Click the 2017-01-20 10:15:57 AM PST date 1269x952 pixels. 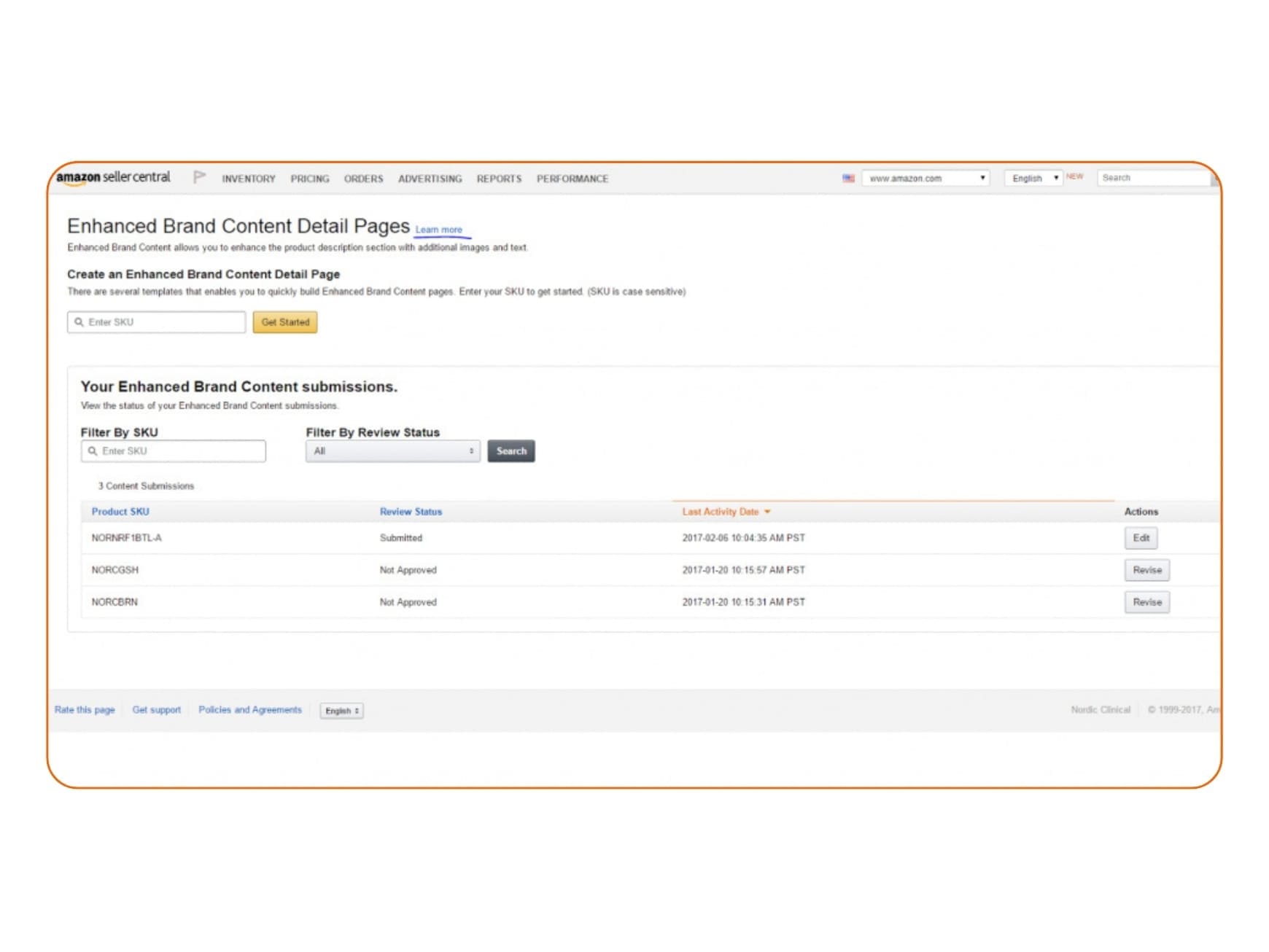coord(743,570)
